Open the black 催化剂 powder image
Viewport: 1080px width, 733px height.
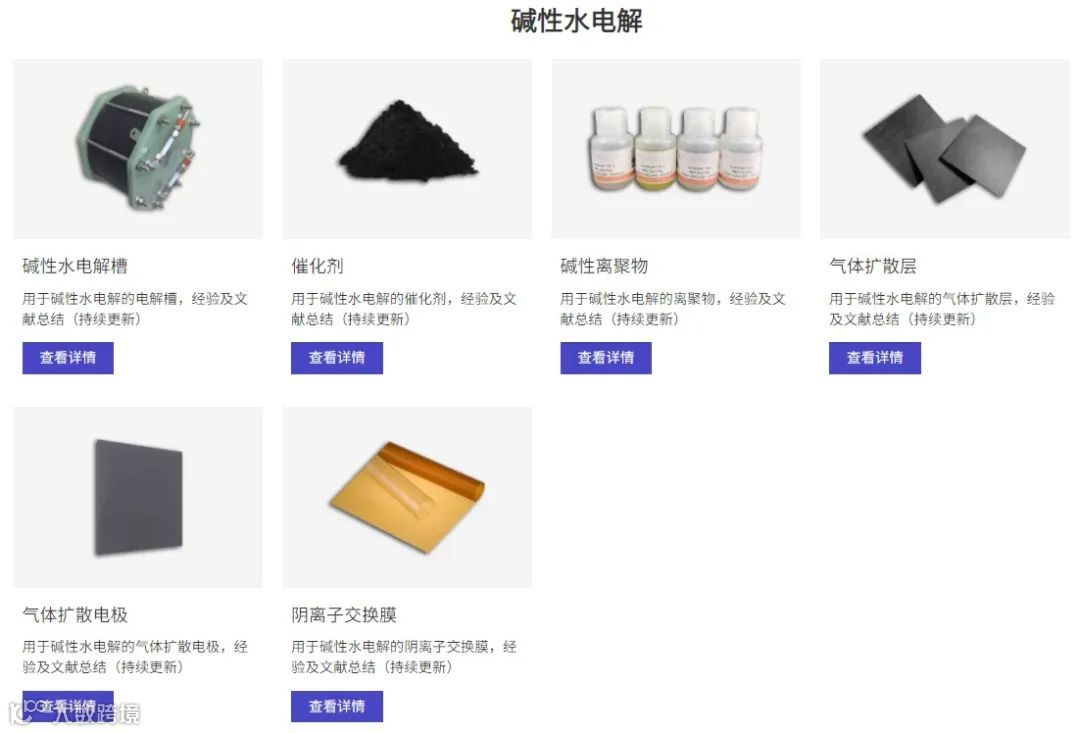[407, 149]
